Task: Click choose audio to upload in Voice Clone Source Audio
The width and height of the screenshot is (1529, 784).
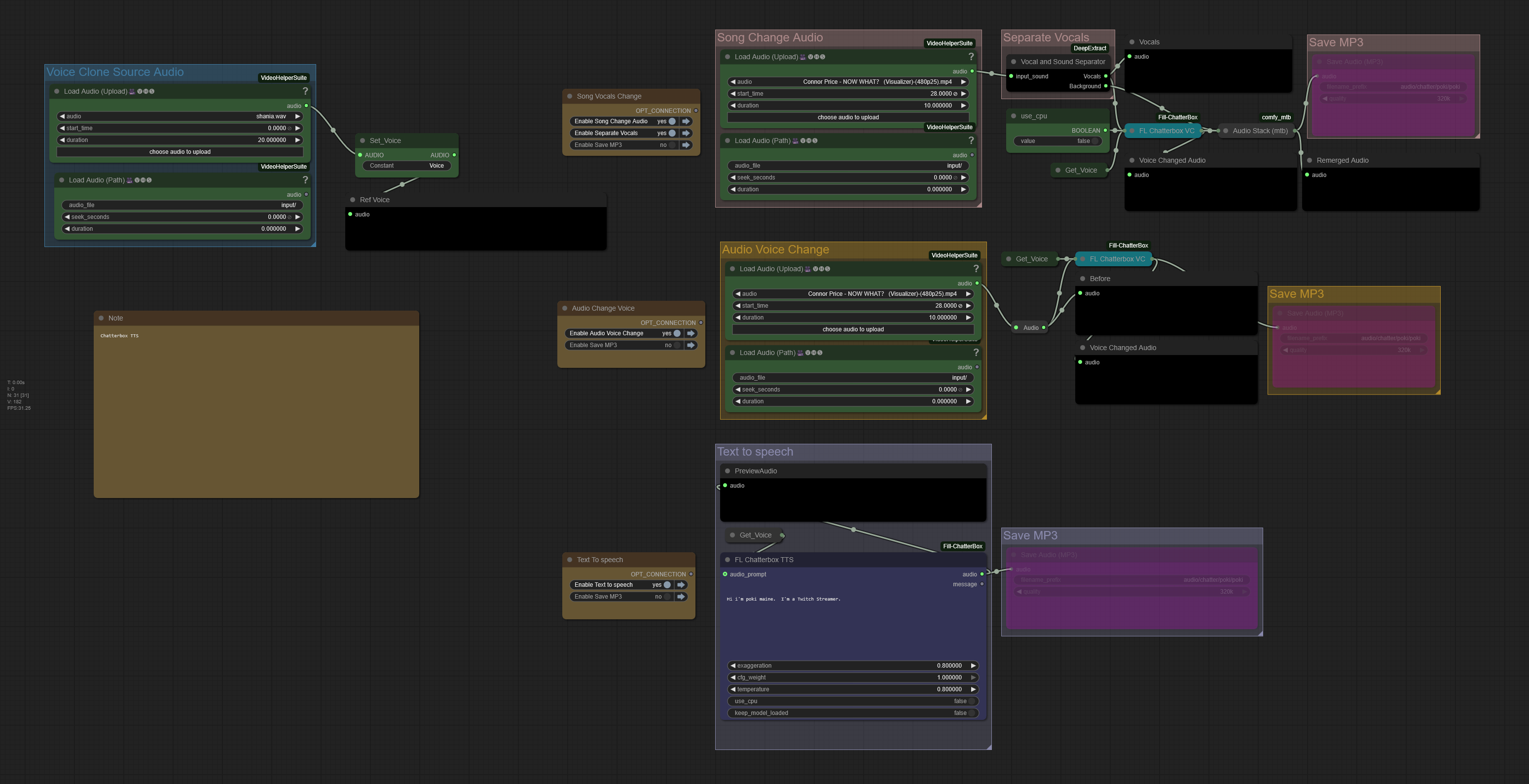Action: click(180, 152)
